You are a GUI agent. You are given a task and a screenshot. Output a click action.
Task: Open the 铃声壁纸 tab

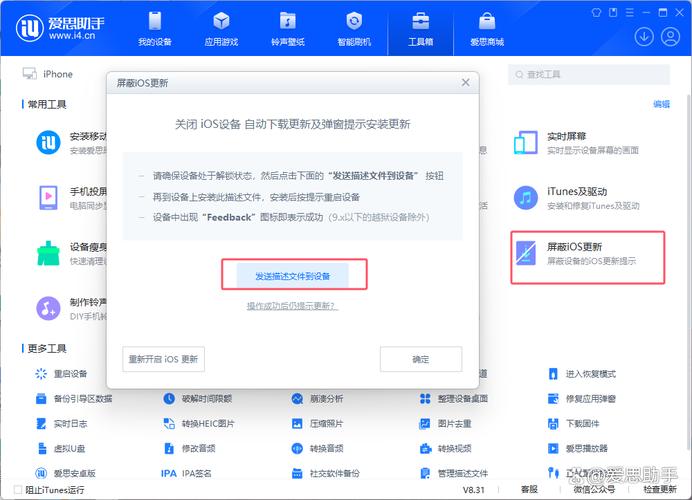(x=288, y=29)
